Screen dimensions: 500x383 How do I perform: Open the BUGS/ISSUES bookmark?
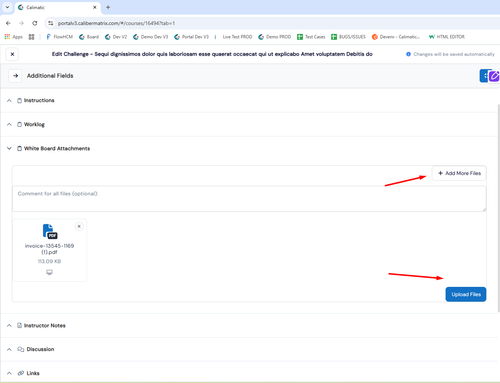point(348,37)
